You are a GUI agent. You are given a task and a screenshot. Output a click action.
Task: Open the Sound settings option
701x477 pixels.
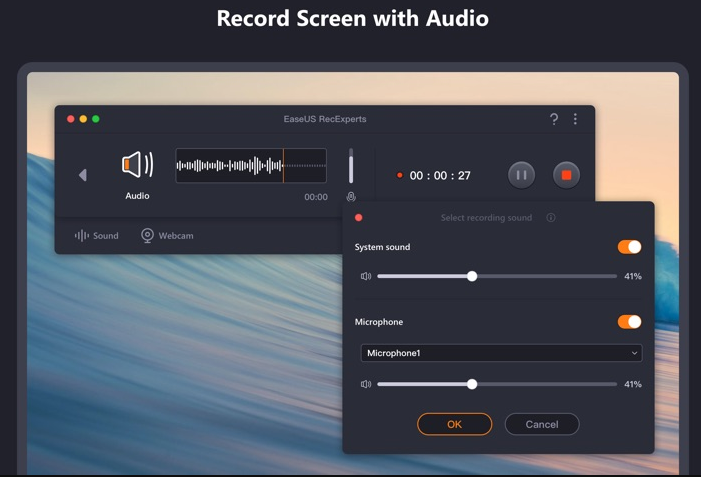point(97,236)
